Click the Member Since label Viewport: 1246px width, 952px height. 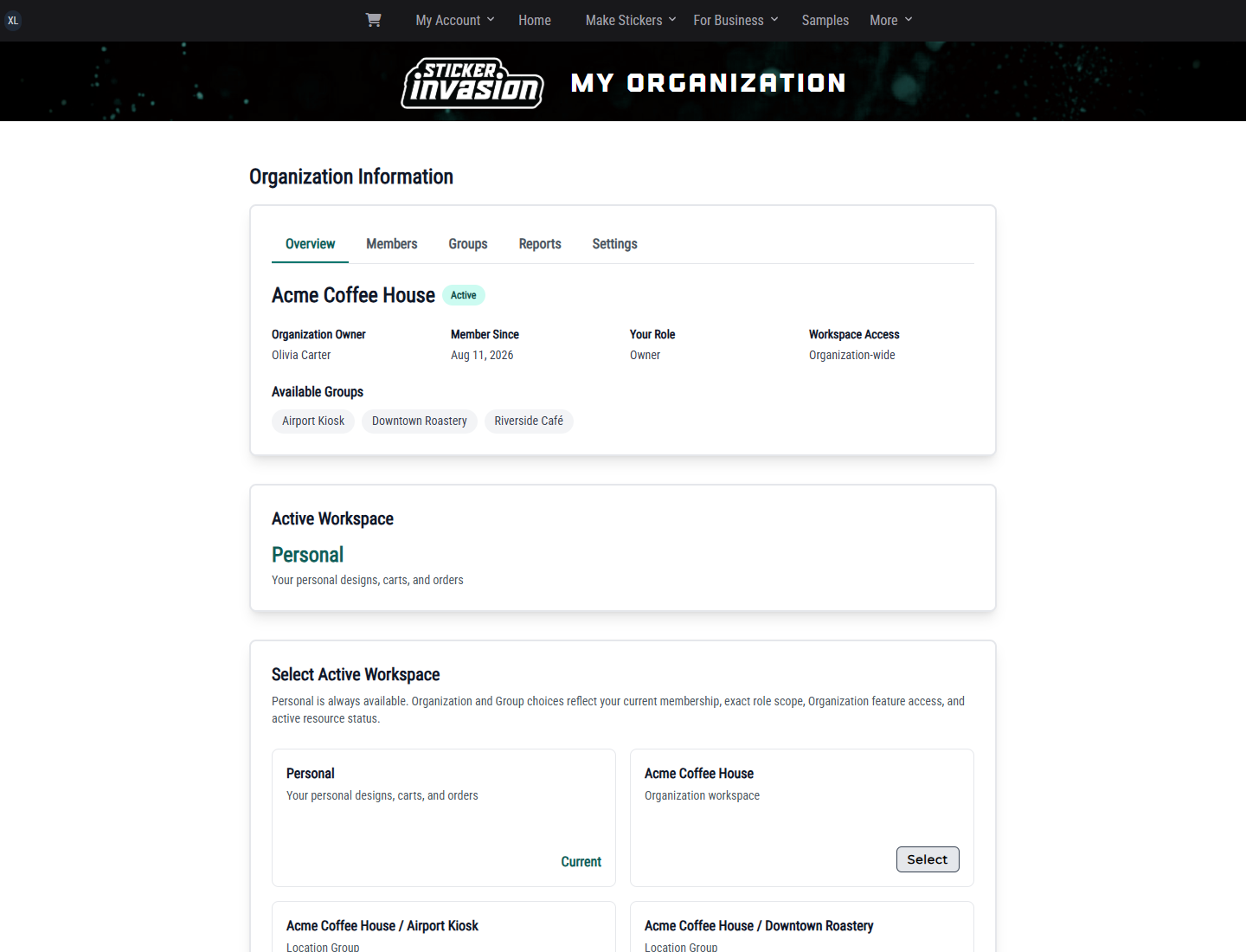[485, 334]
